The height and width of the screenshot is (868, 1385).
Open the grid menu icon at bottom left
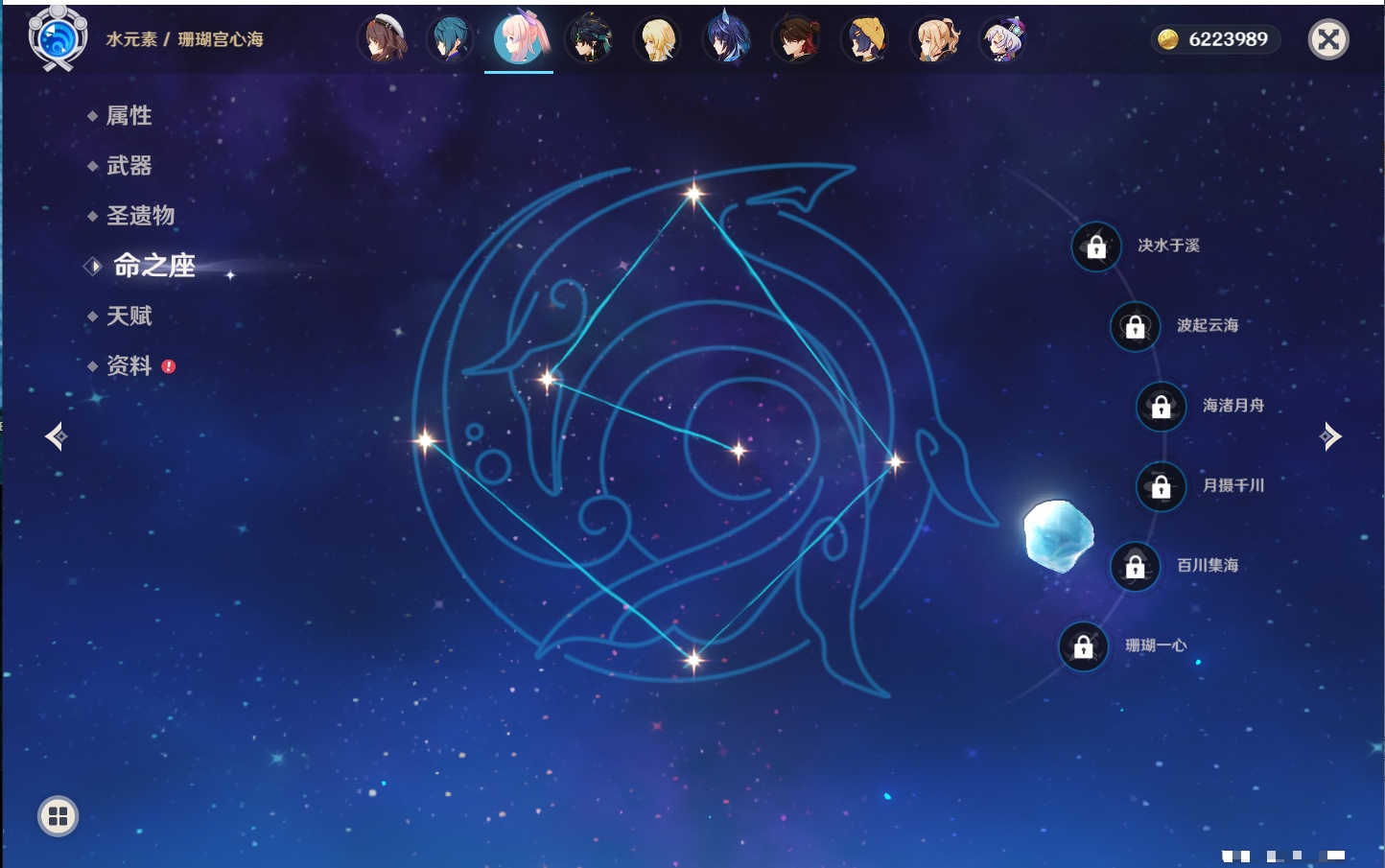click(58, 816)
